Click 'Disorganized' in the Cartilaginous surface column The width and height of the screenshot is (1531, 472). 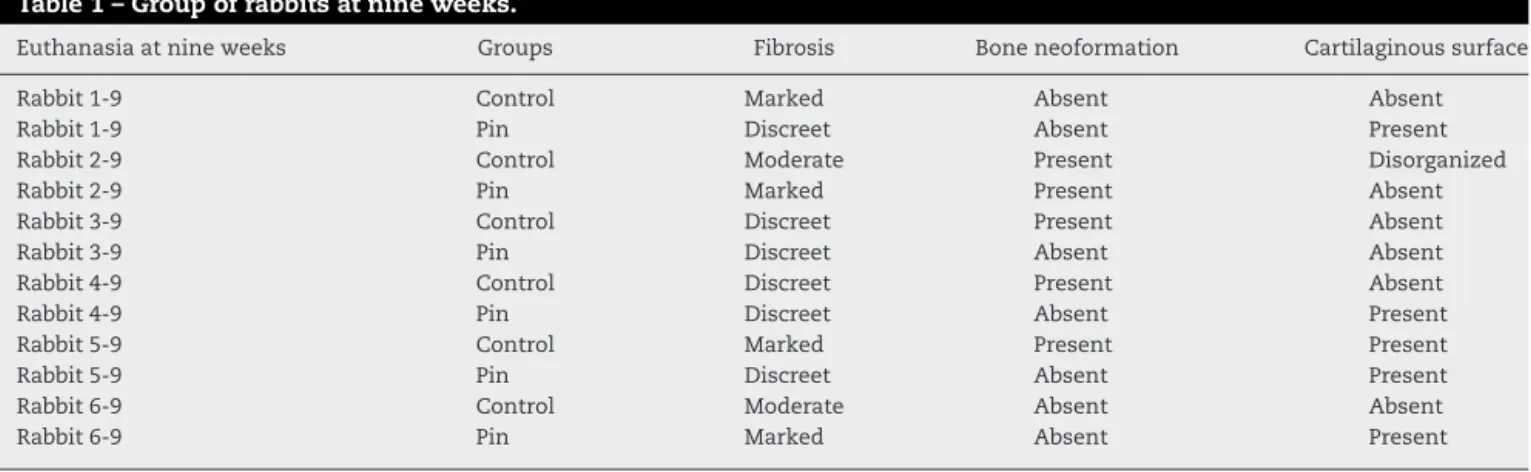(1437, 160)
